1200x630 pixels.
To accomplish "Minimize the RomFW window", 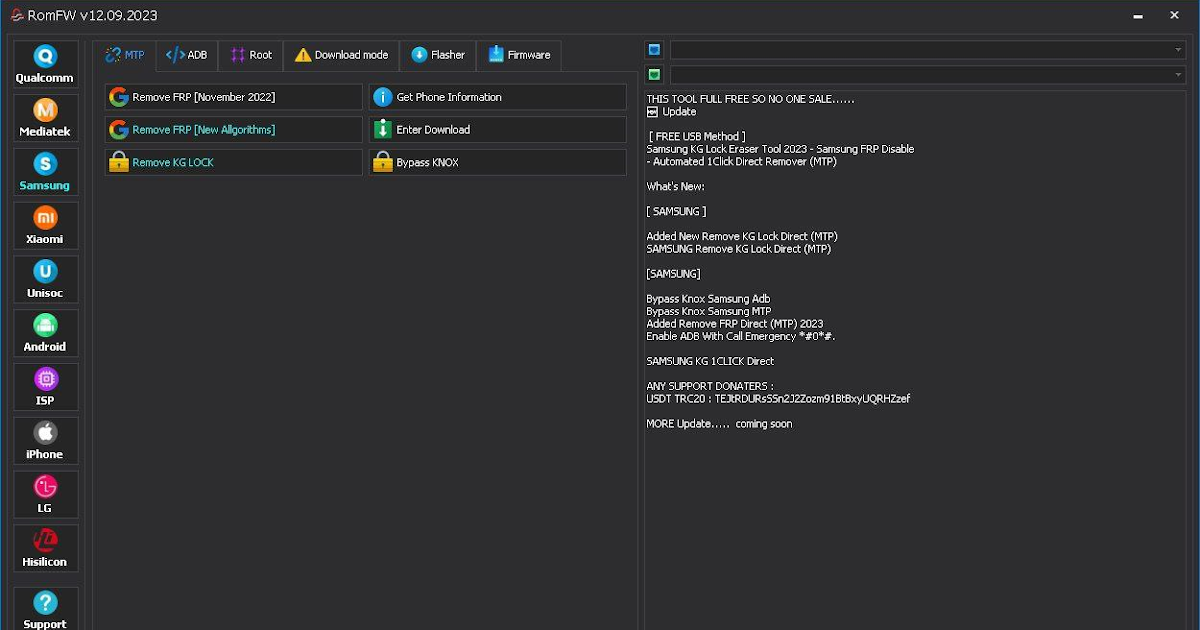I will pyautogui.click(x=1139, y=15).
